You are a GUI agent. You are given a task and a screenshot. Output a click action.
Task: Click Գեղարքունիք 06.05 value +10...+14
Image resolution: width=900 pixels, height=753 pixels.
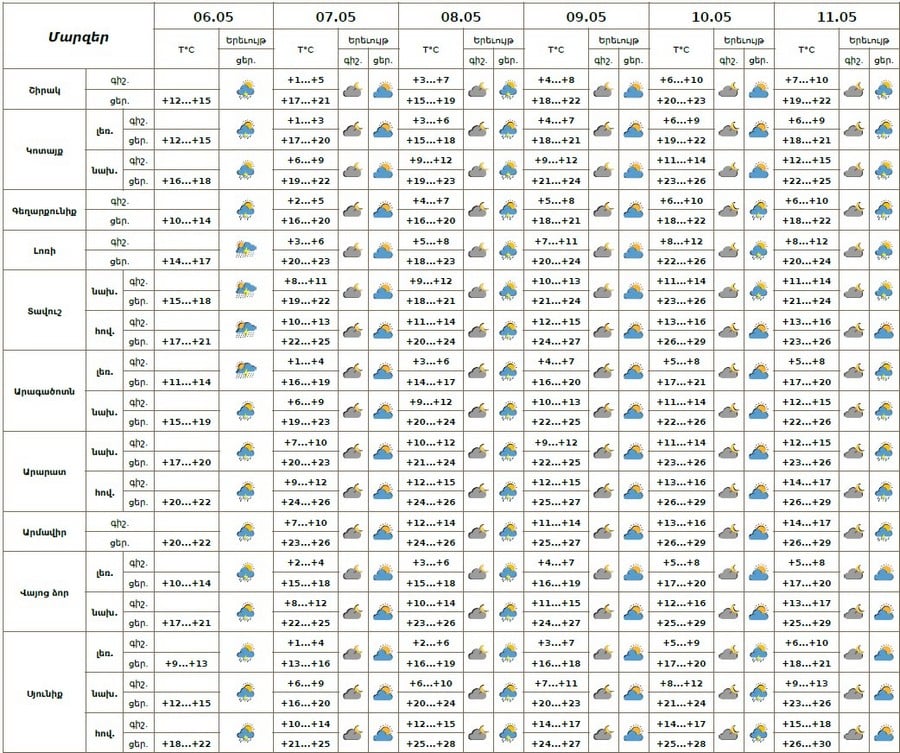[x=187, y=221]
